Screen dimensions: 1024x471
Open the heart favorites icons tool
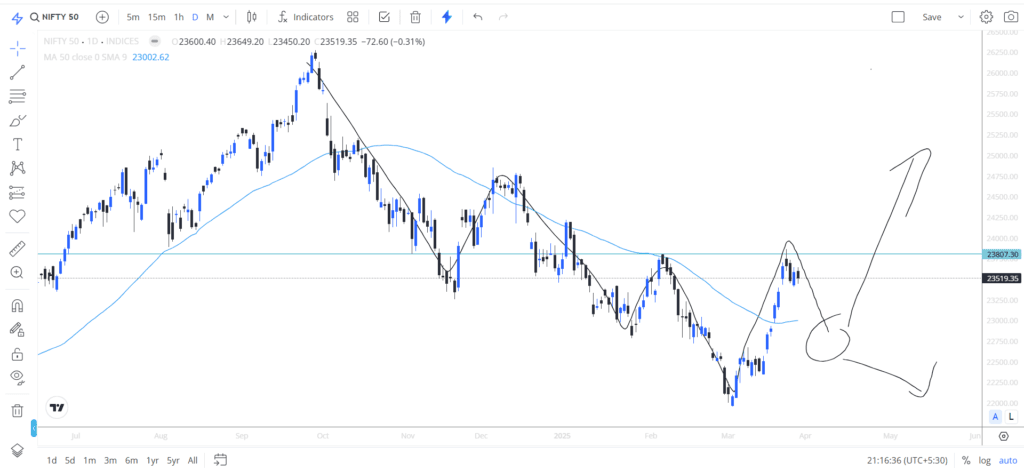coord(18,216)
